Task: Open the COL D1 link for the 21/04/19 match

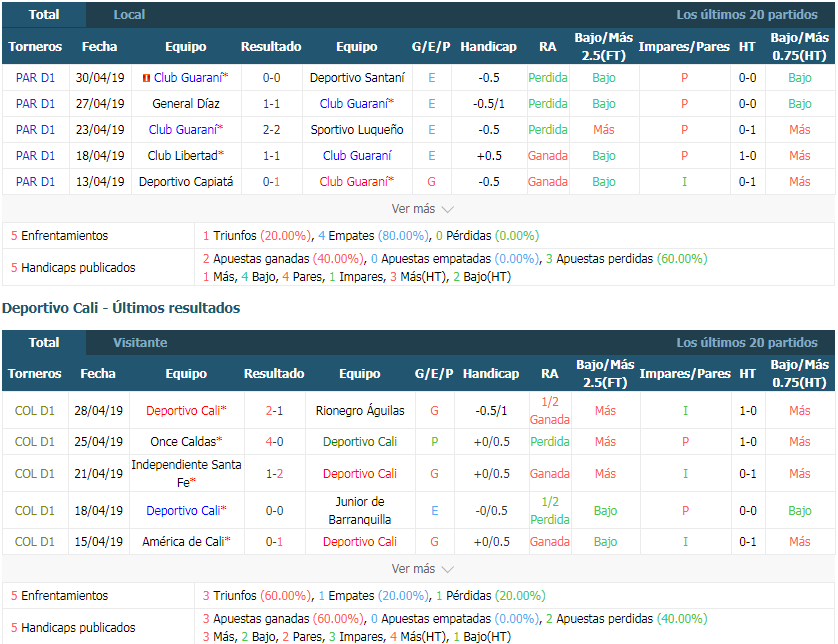Action: [35, 474]
